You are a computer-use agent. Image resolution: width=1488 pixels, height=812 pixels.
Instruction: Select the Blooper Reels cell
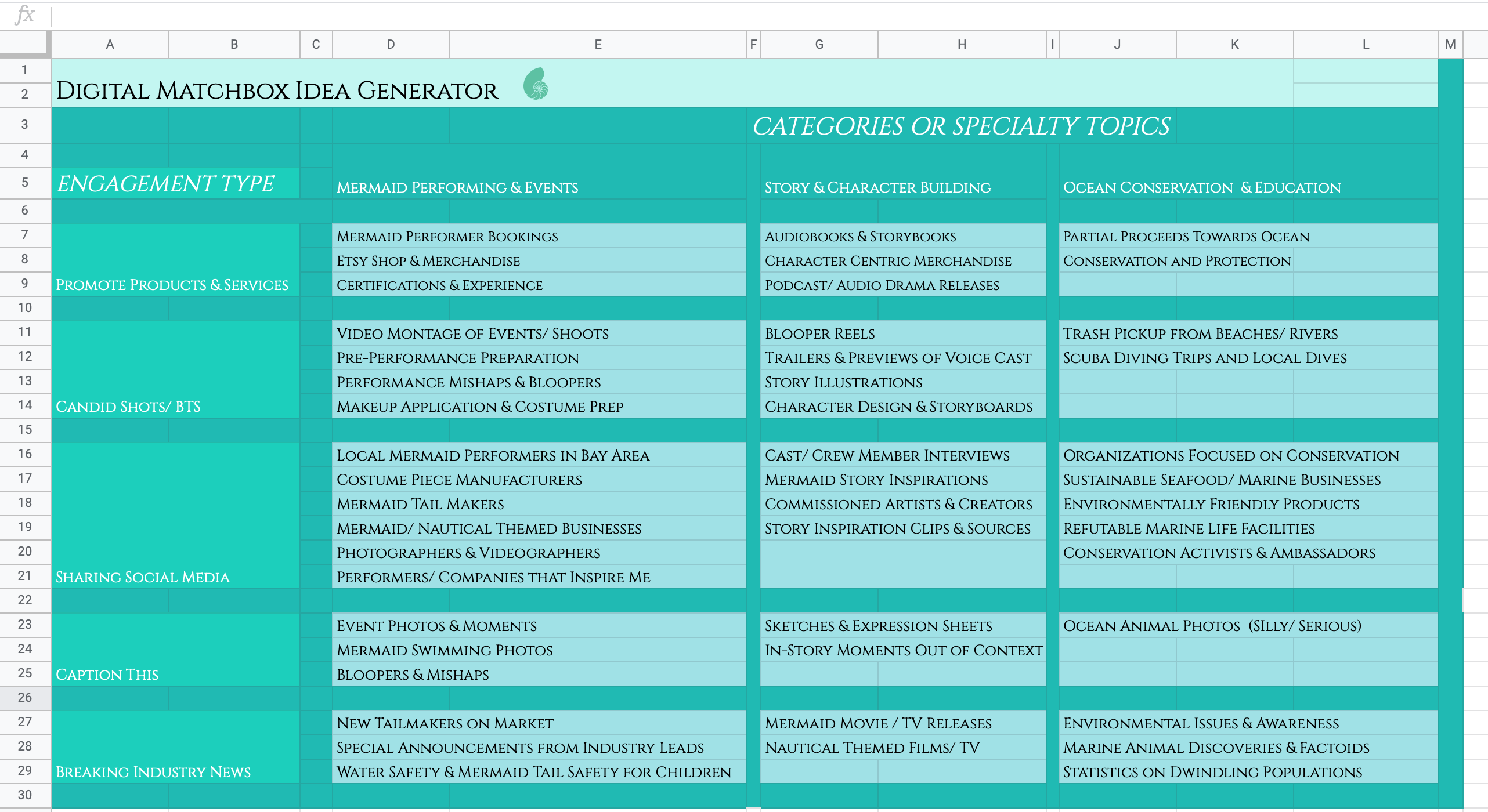(x=903, y=333)
